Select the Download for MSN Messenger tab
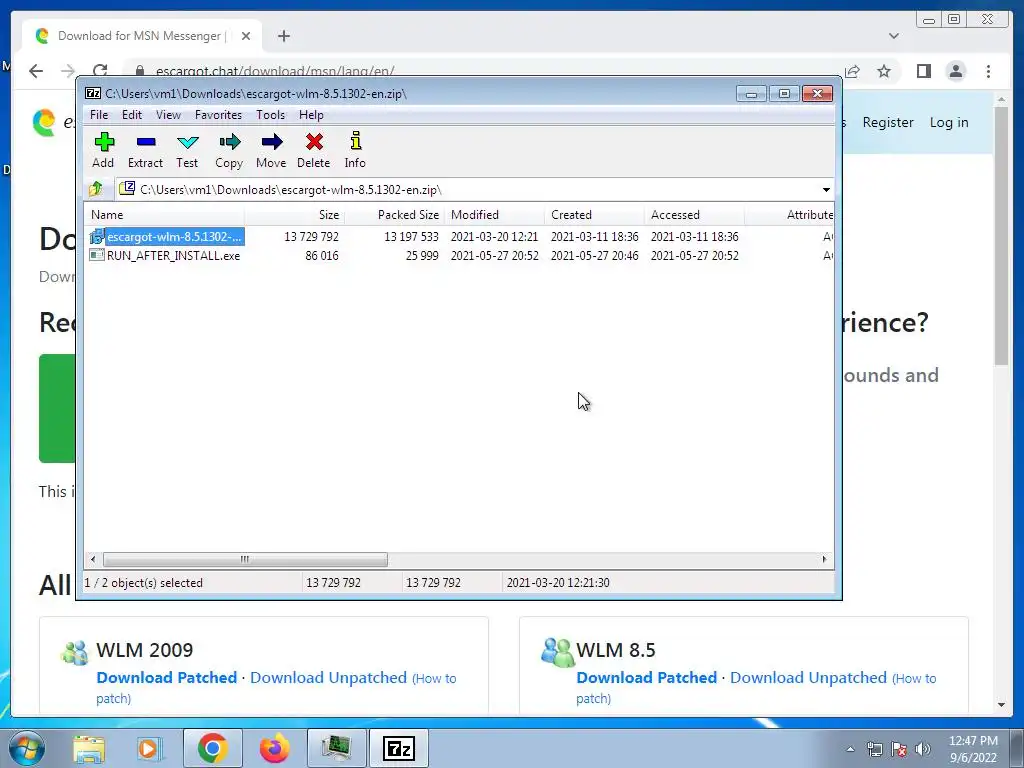This screenshot has width=1024, height=768. [x=142, y=36]
